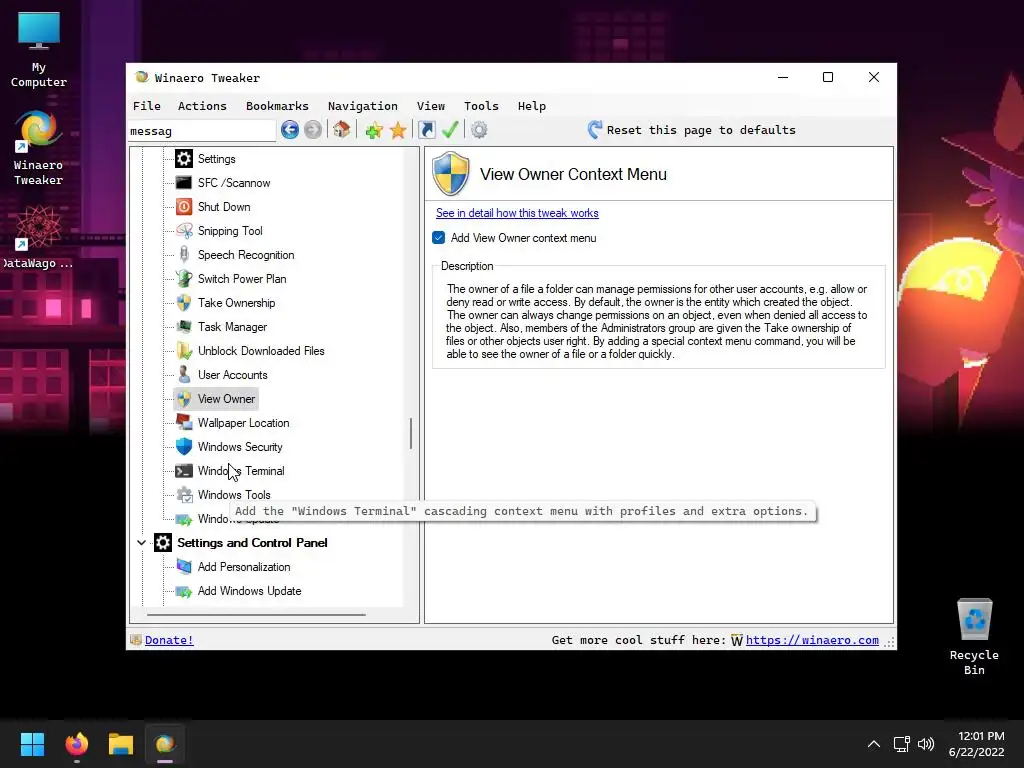Open the Help menu
Viewport: 1024px width, 768px height.
pyautogui.click(x=532, y=106)
